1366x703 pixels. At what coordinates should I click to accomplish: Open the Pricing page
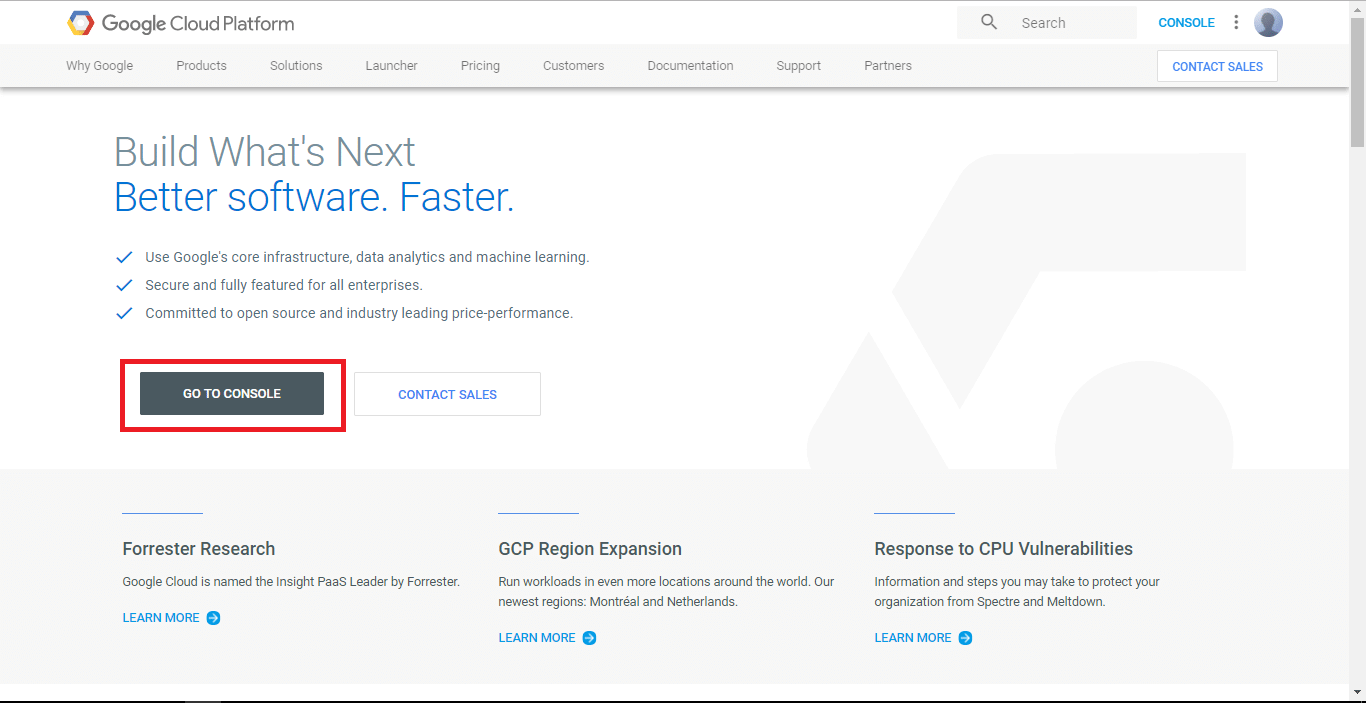click(x=480, y=66)
